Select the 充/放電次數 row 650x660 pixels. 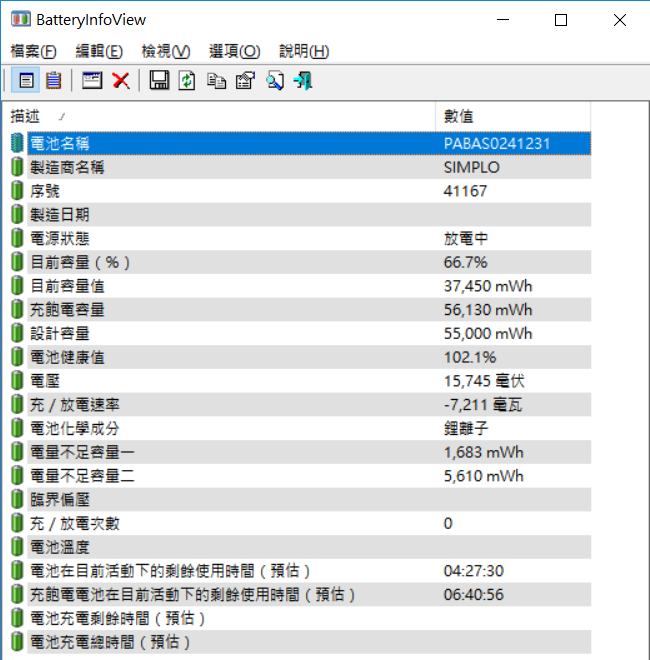301,524
